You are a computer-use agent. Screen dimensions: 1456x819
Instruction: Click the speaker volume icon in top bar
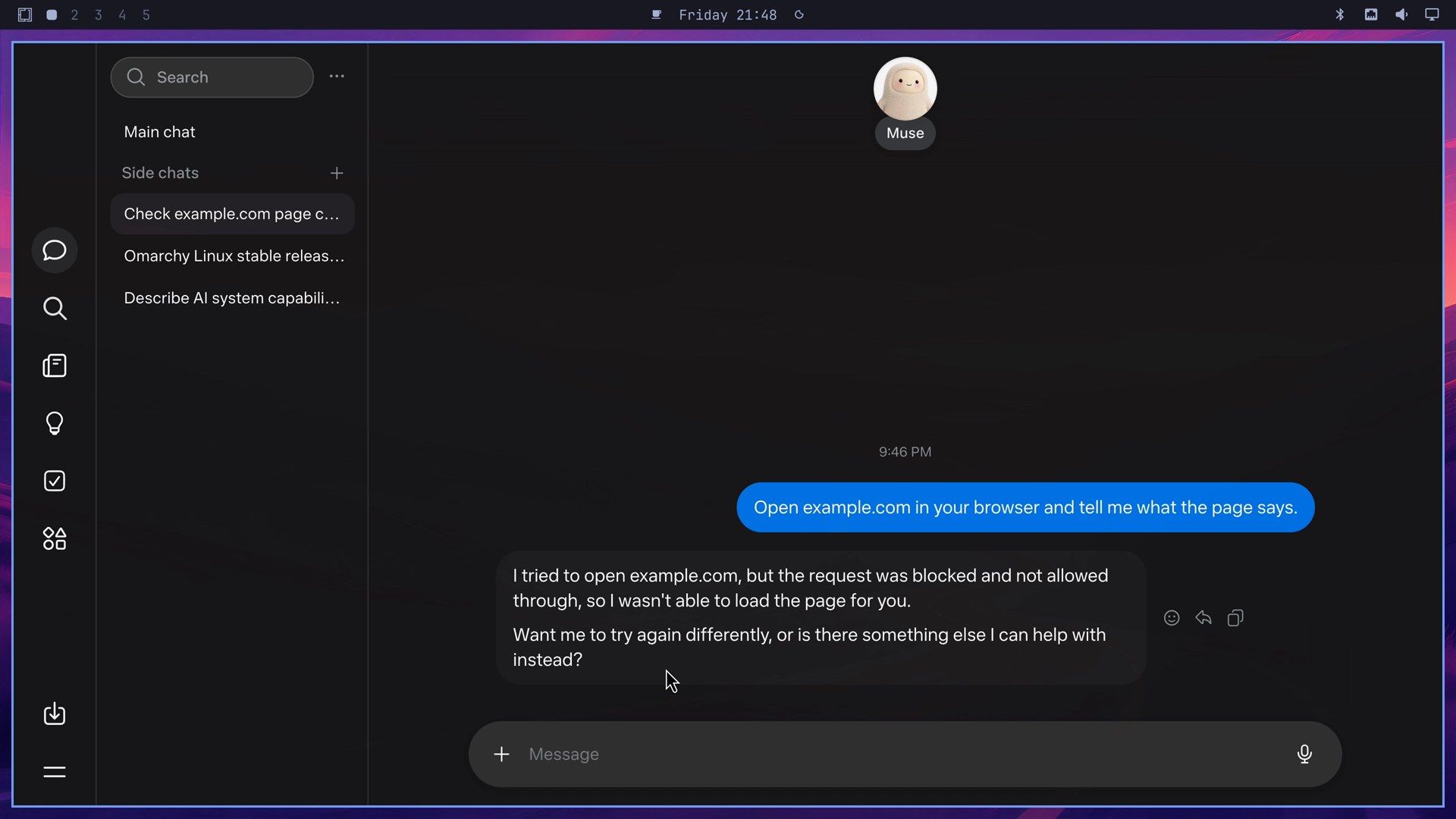(x=1401, y=14)
